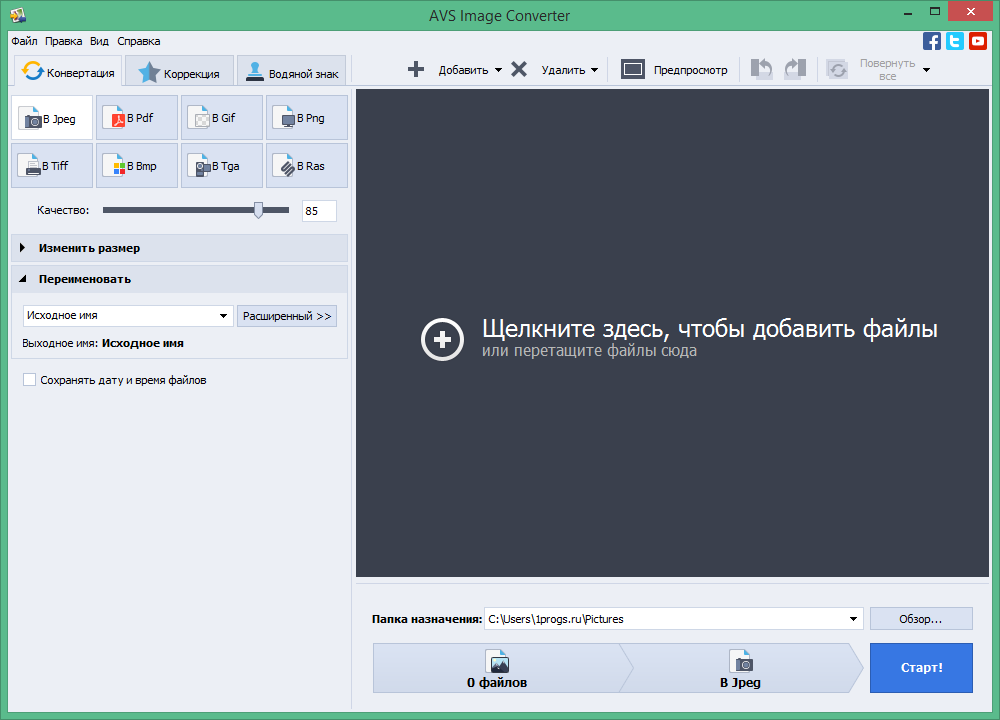Open the Исходное имя rename dropdown
The image size is (1000, 720).
[127, 315]
